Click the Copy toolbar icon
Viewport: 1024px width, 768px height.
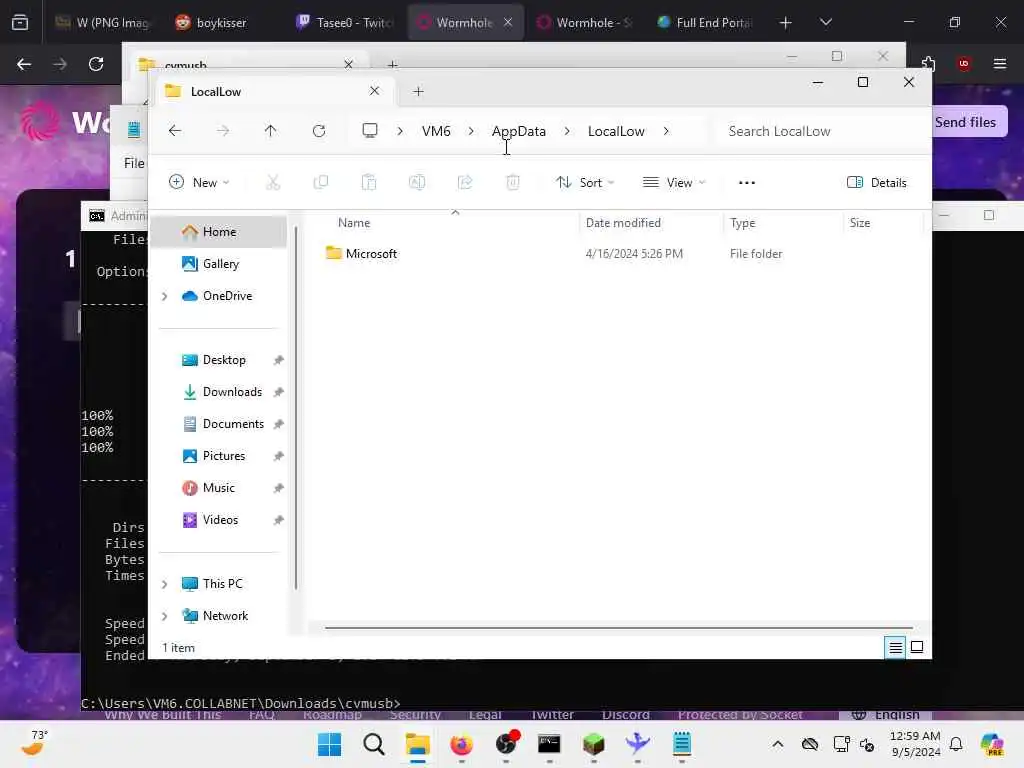[x=321, y=182]
